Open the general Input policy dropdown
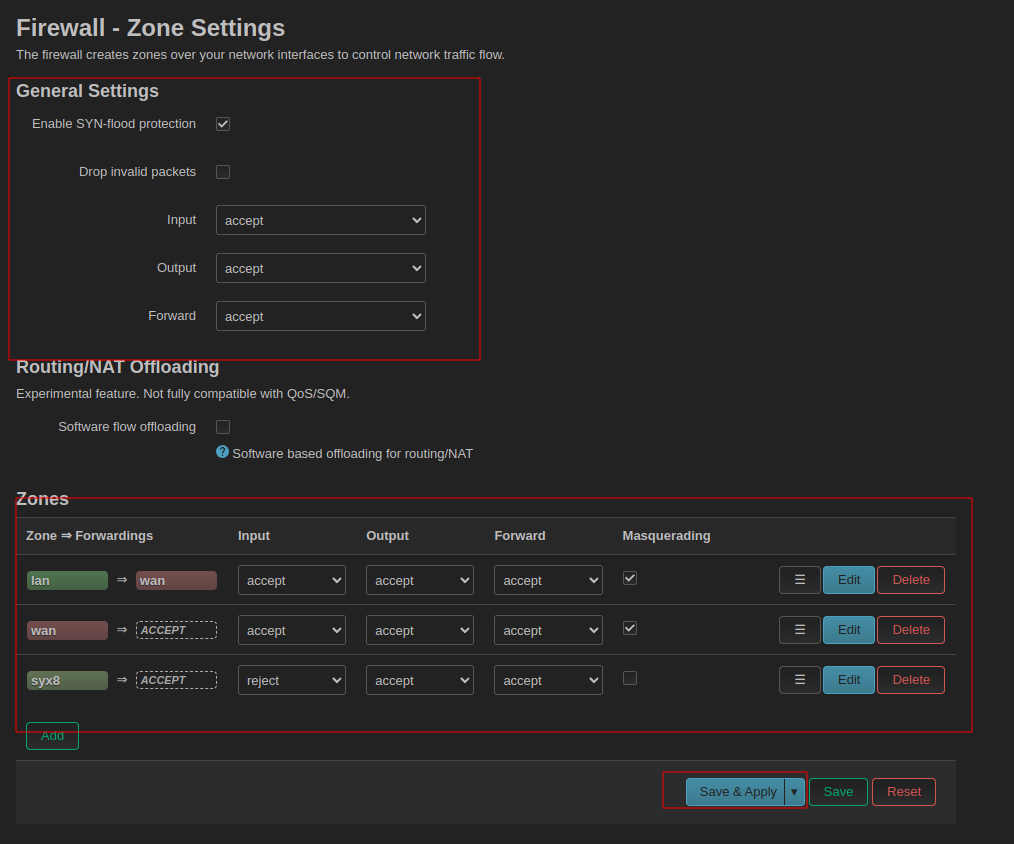 coord(321,220)
